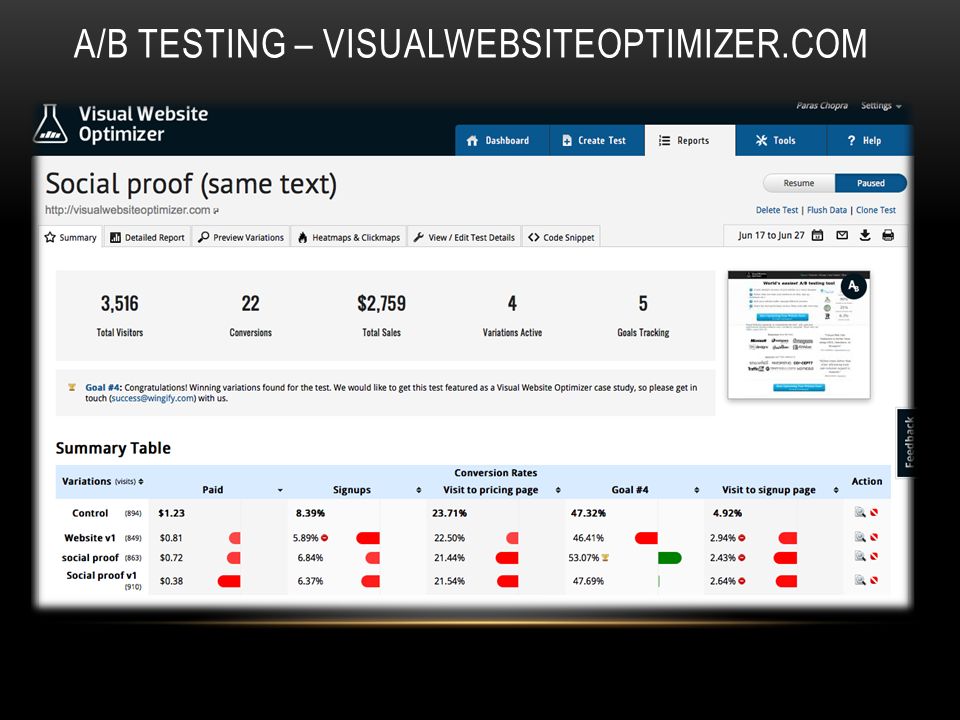Image resolution: width=960 pixels, height=720 pixels.
Task: Open the Heatmaps & Clickmaps tab
Action: tap(348, 238)
